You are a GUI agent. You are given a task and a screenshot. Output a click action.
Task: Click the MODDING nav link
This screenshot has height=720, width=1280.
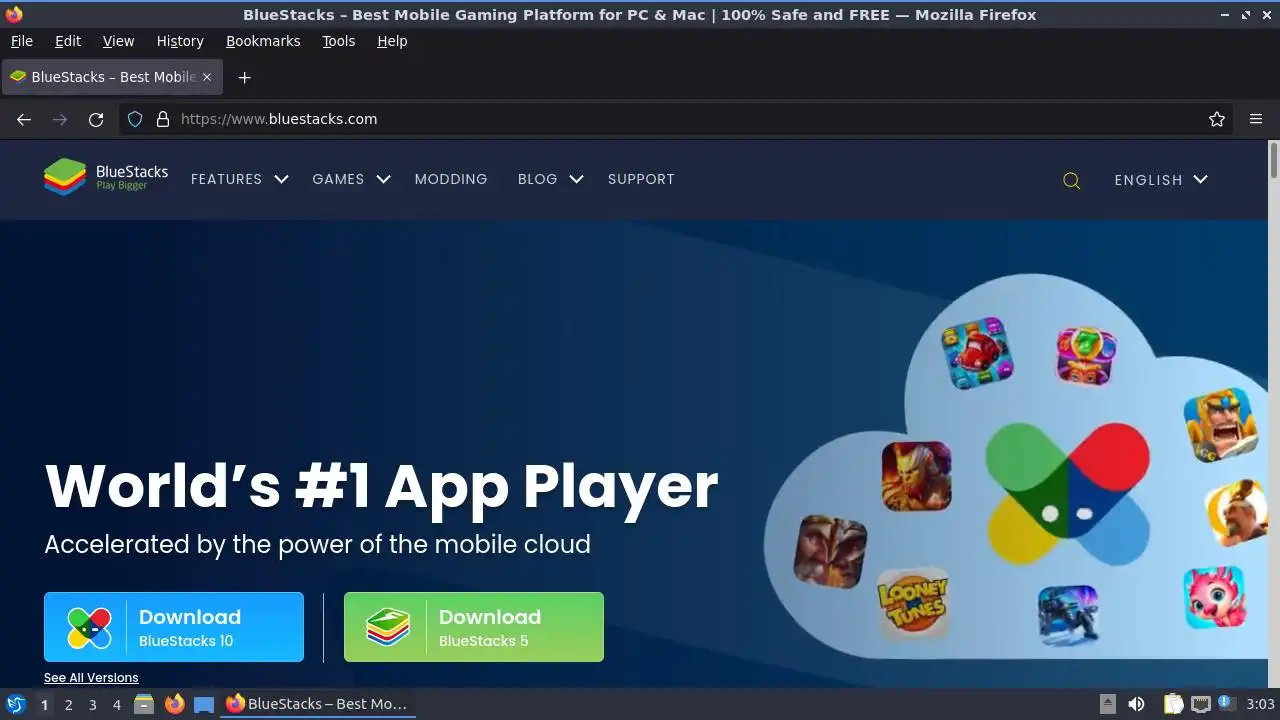coord(451,179)
